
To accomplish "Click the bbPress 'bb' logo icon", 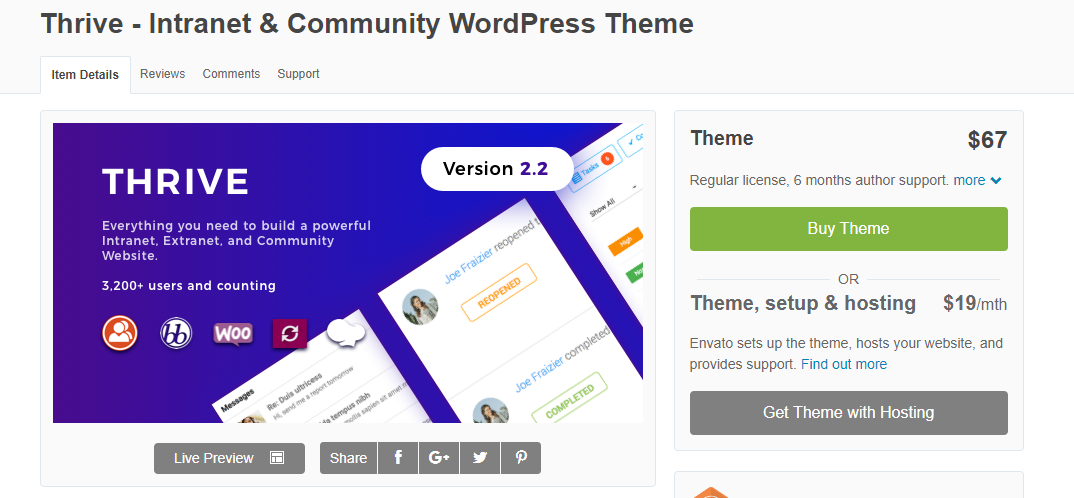I will coord(176,334).
